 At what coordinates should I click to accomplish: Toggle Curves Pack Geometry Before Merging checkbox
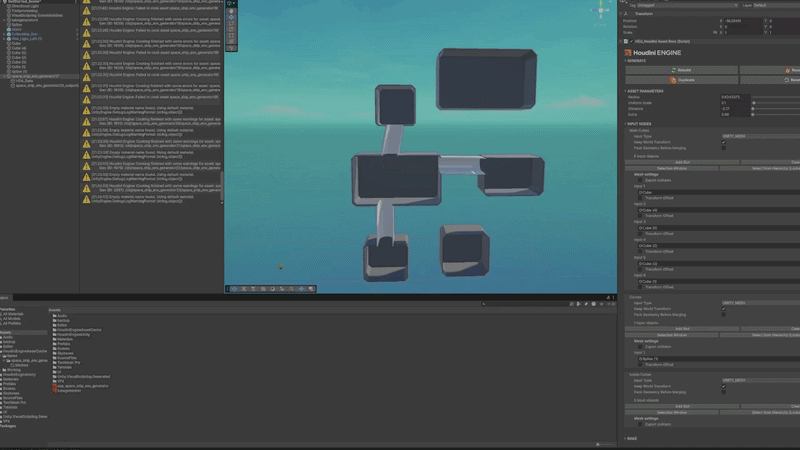(x=723, y=315)
